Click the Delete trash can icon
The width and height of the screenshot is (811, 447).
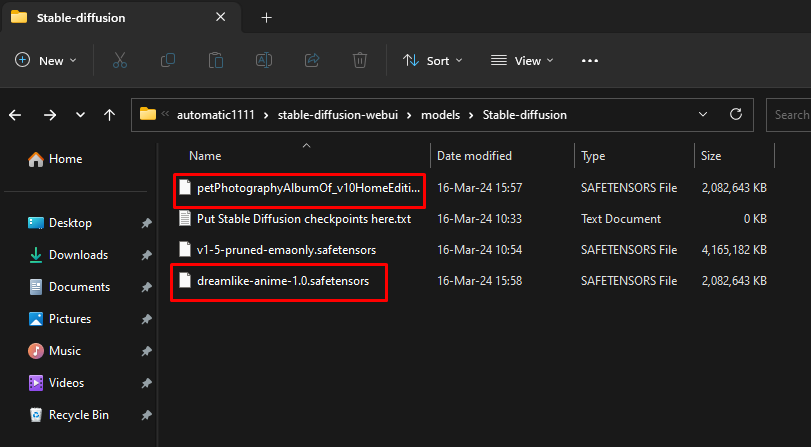click(360, 61)
